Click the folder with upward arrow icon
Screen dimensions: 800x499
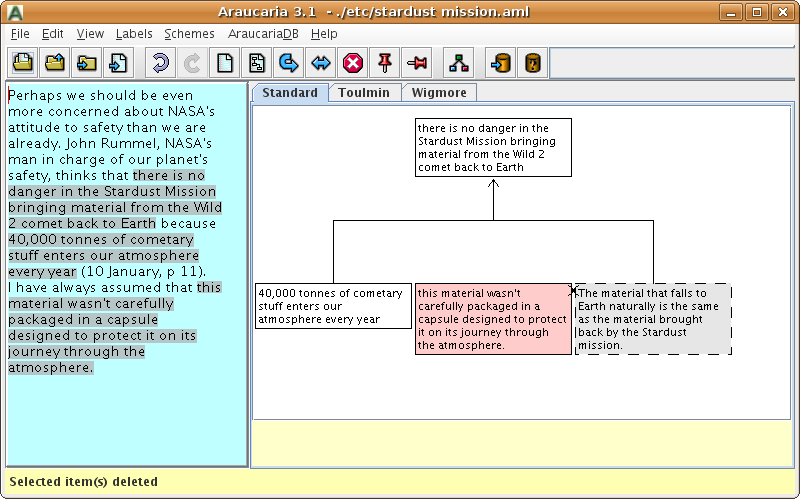point(55,63)
